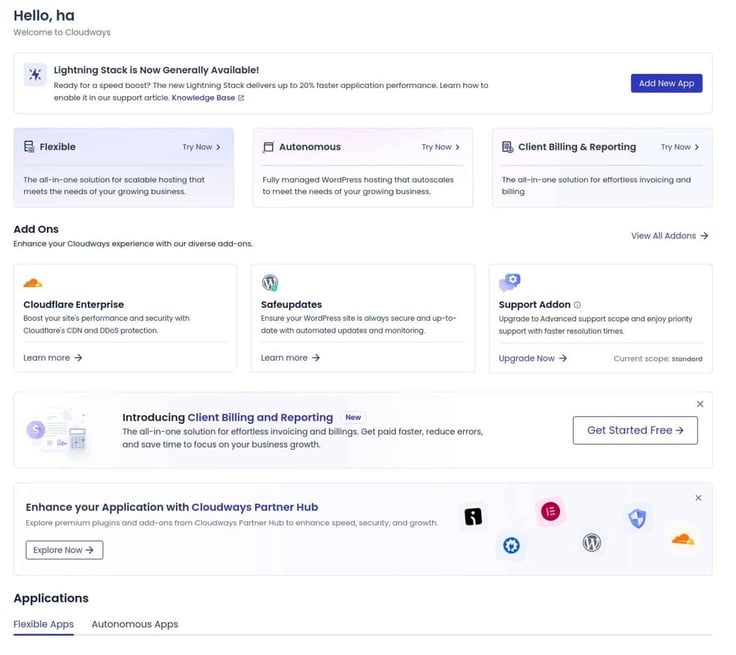Click the orange Cloudflare cloud in Partner Hub banner
This screenshot has height=655, width=736.
pos(683,539)
